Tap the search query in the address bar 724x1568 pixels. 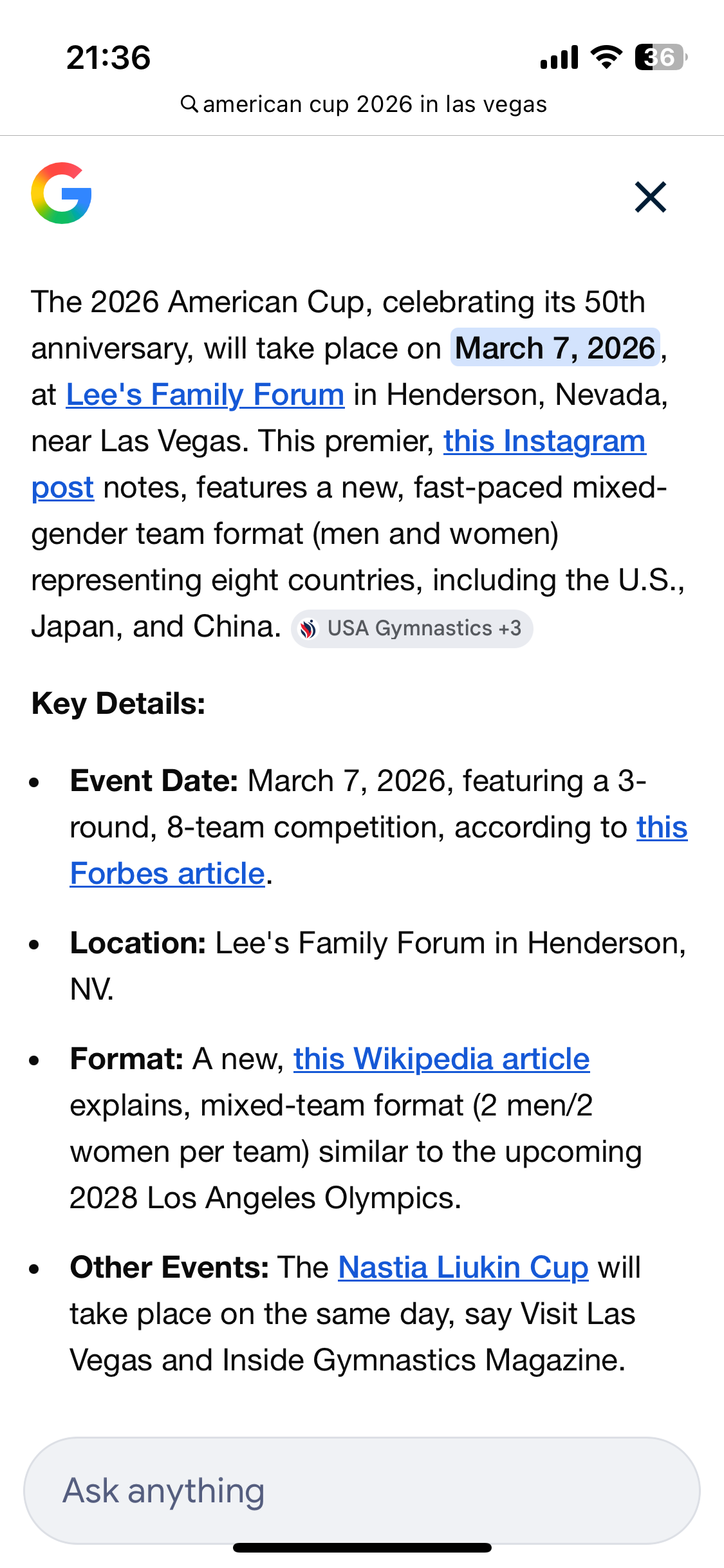pos(375,104)
